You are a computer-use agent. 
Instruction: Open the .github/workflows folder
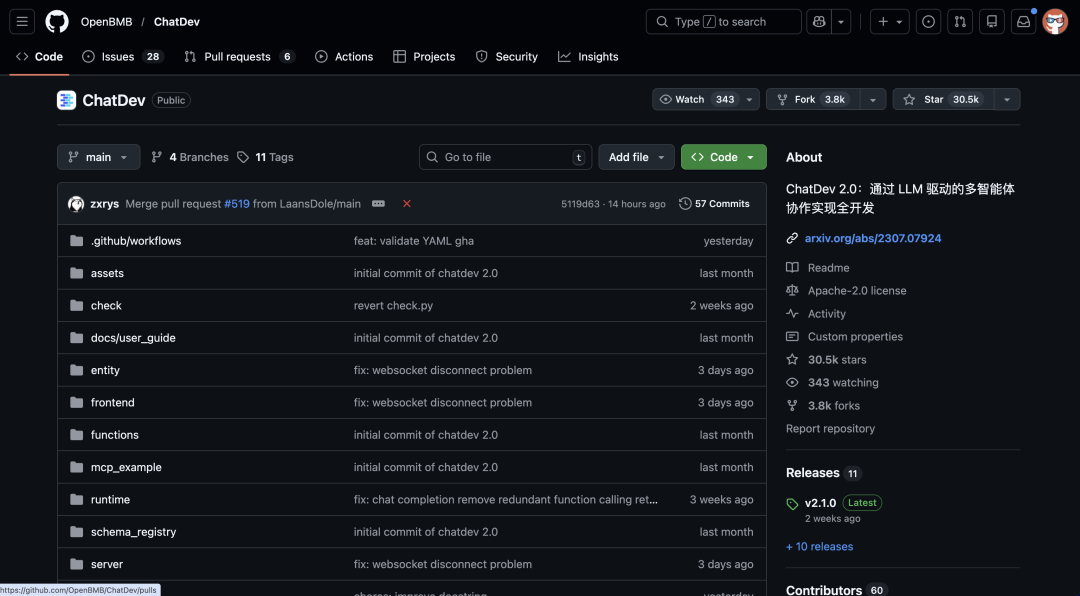136,241
